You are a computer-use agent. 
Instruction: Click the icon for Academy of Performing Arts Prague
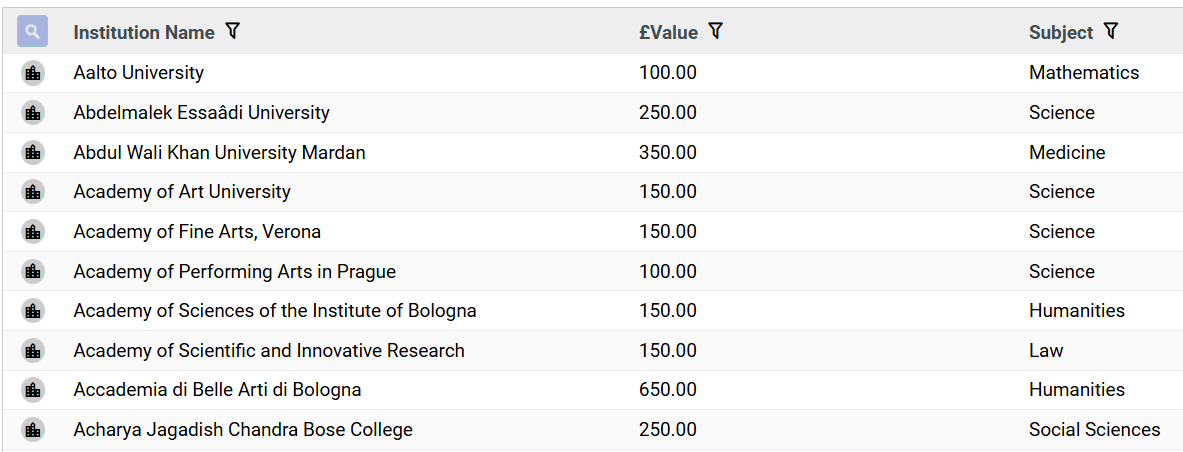[x=32, y=272]
